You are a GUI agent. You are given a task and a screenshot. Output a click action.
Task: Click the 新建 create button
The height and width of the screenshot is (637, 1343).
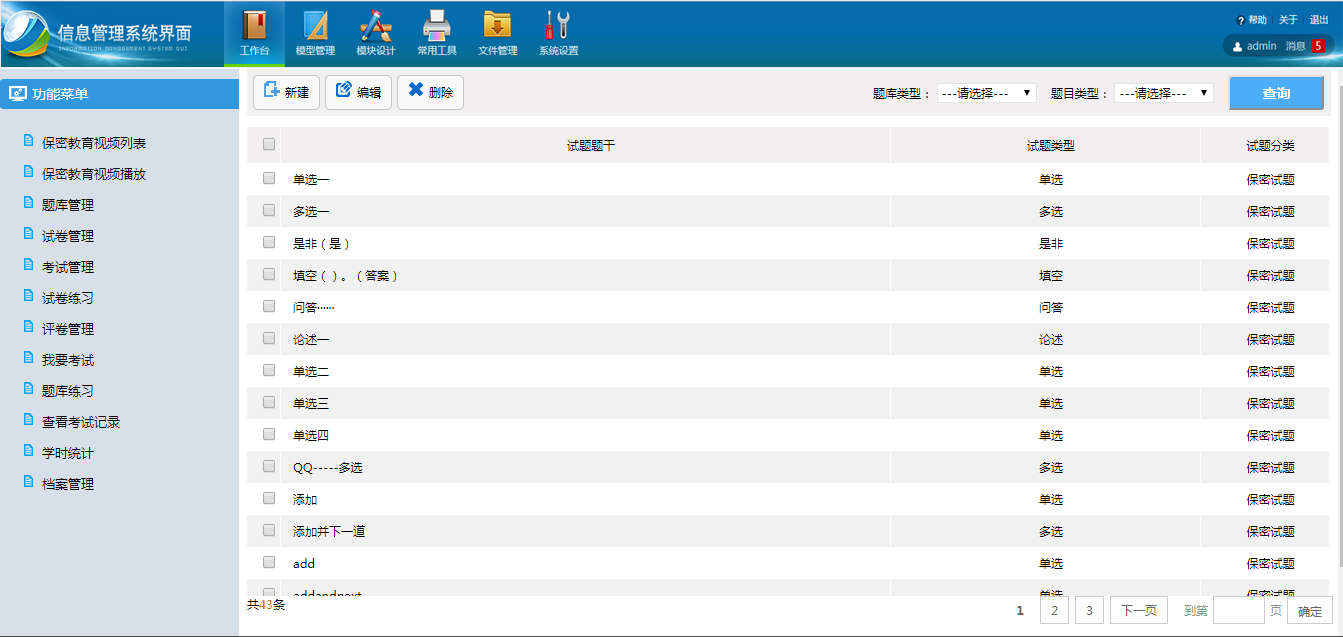click(286, 92)
